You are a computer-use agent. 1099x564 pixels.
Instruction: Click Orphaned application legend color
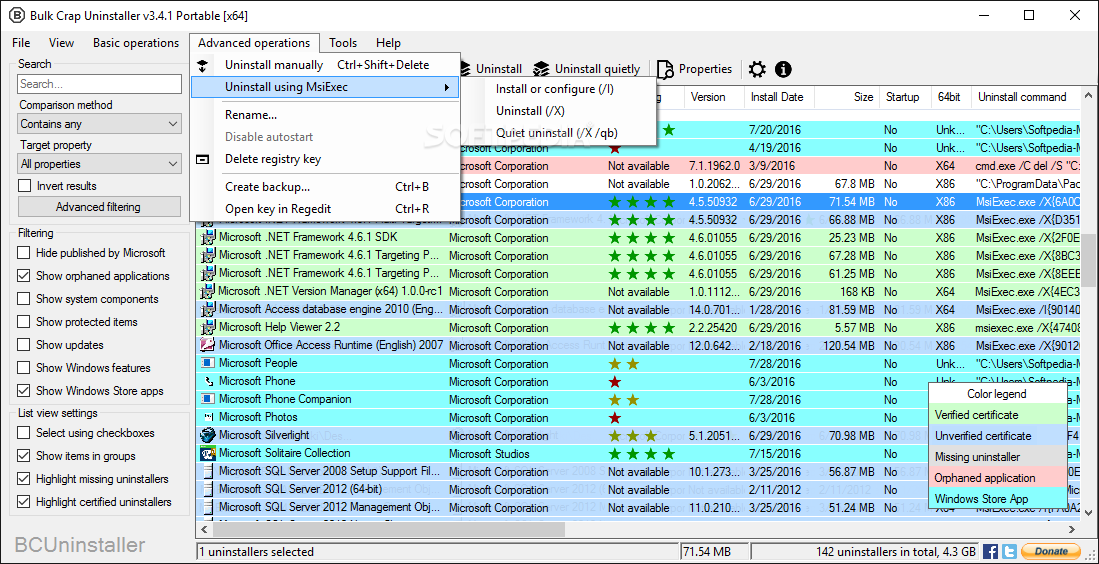[998, 478]
